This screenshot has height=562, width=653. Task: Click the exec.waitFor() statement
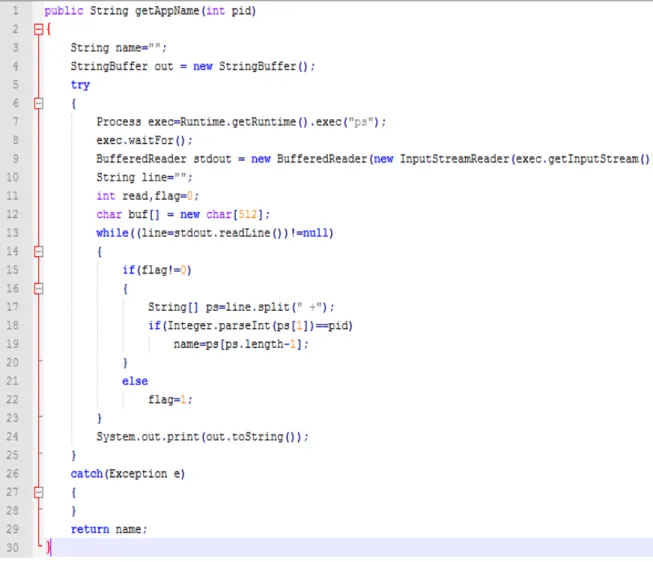point(144,140)
